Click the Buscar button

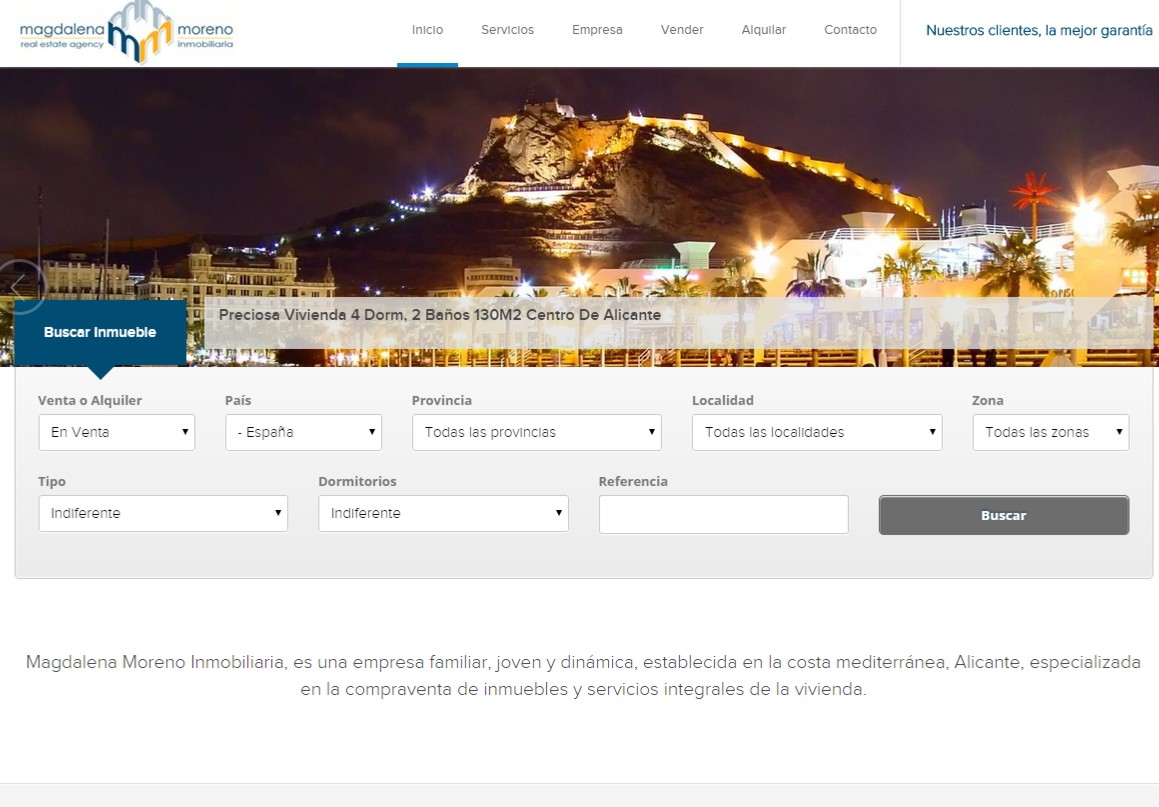tap(1004, 515)
